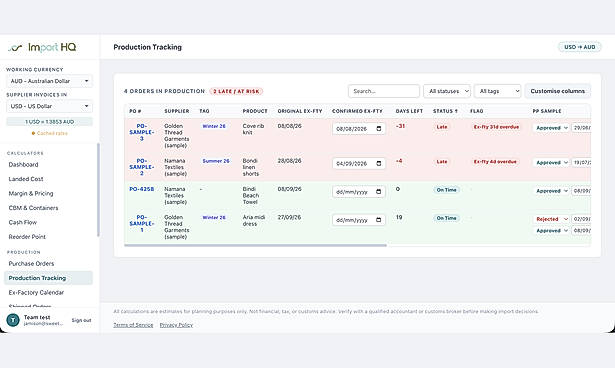The height and width of the screenshot is (368, 615).
Task: Click the Import HQ logo
Action: 42,47
